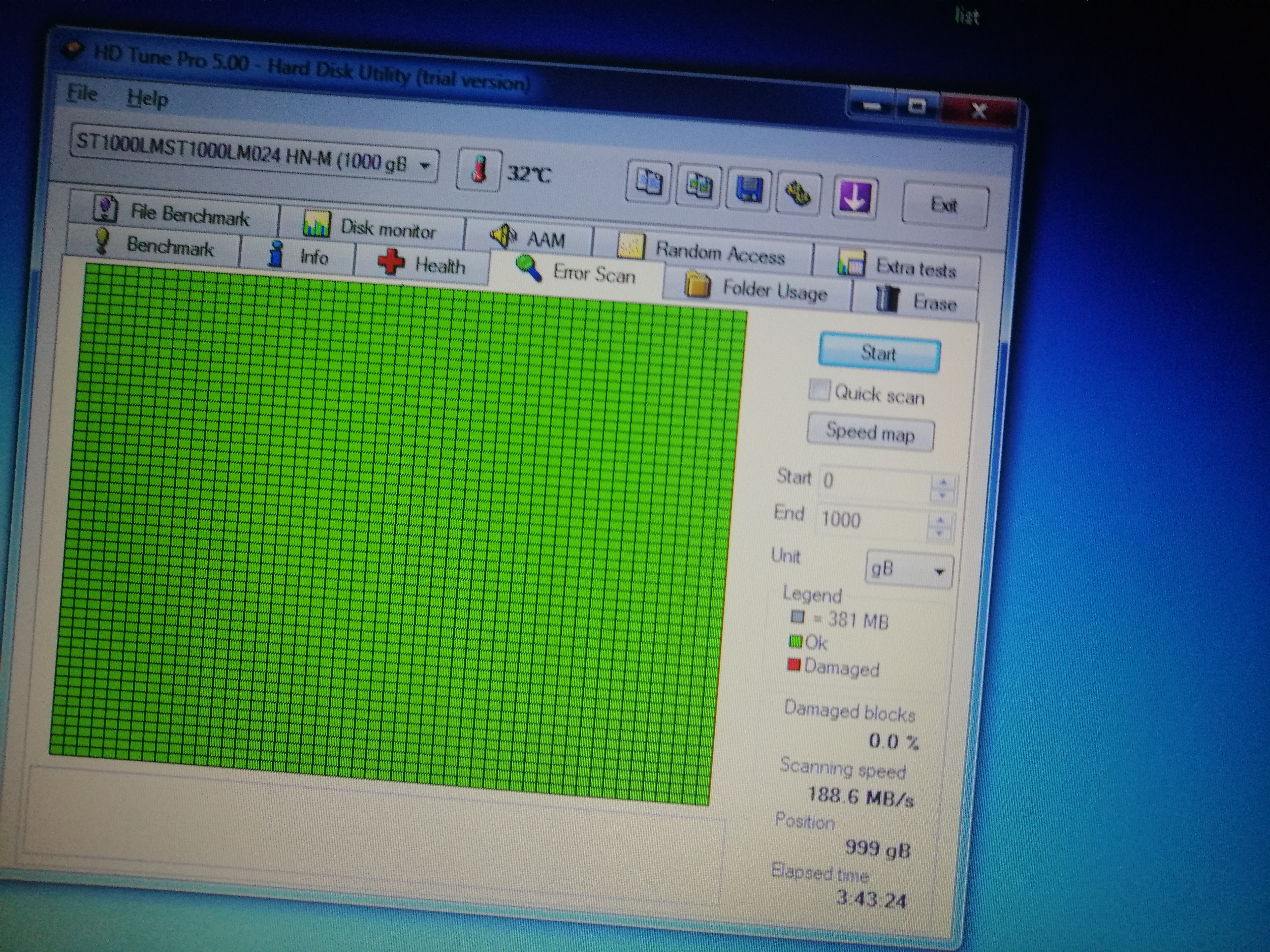Decrease the End value with down stepper
1270x952 pixels.
939,534
